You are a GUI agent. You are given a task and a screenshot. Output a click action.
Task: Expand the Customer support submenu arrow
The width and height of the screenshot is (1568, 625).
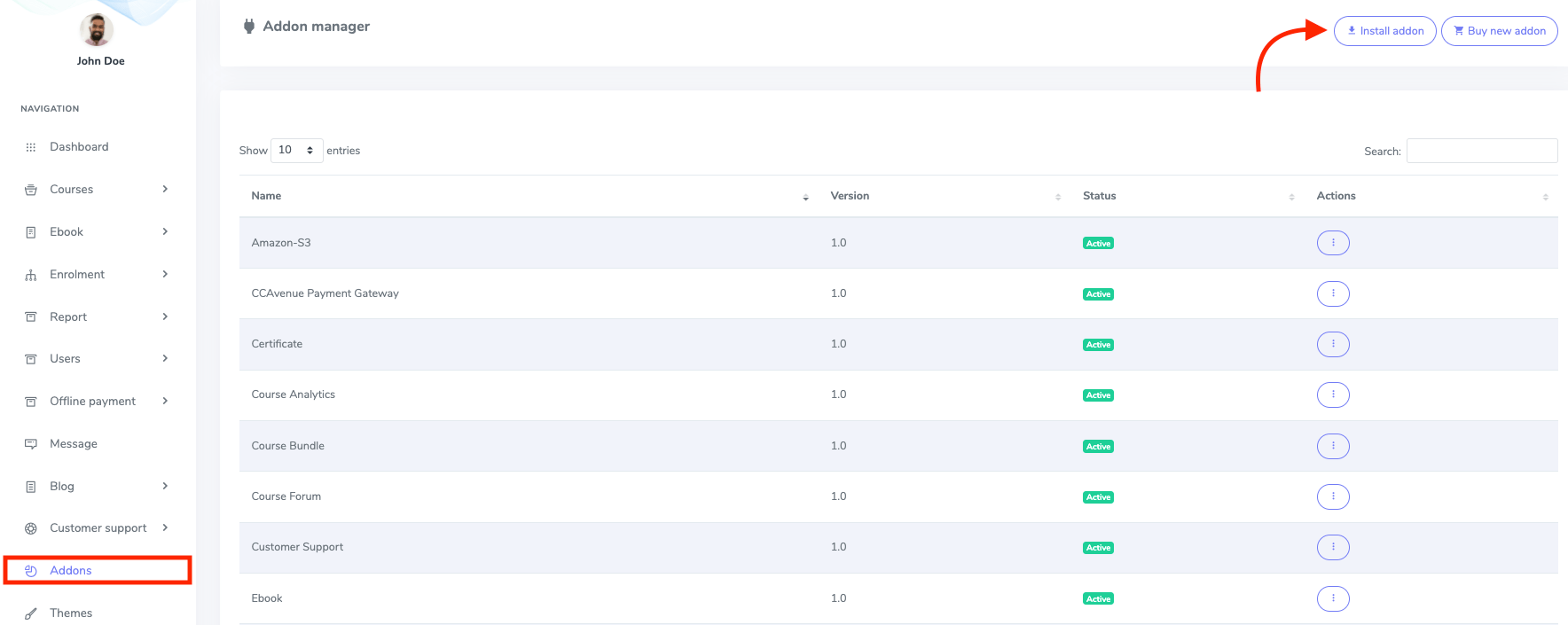(165, 527)
